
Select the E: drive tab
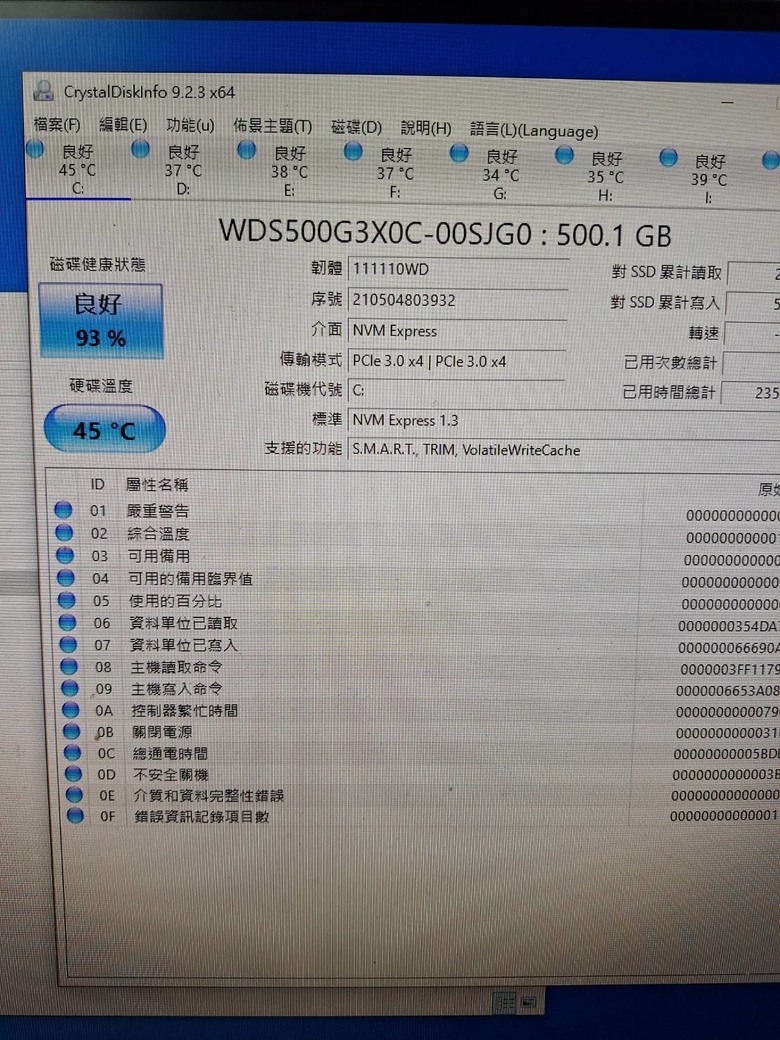(x=289, y=172)
